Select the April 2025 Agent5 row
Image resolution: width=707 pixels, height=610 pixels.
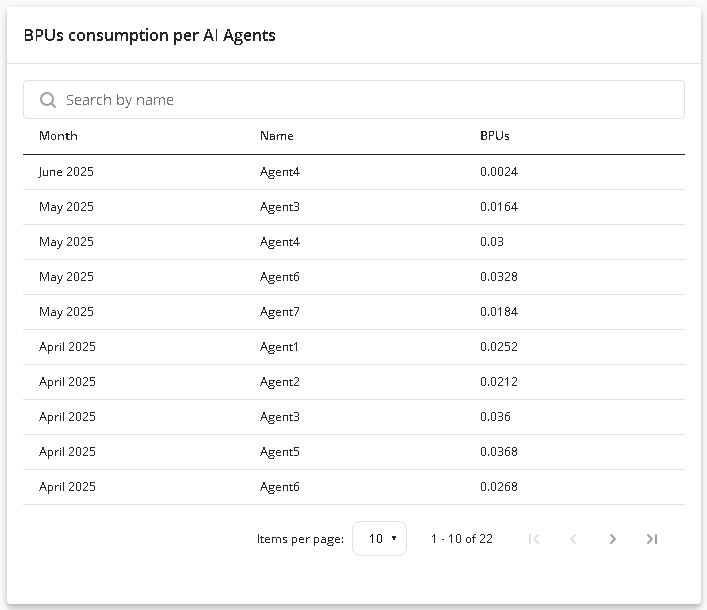tap(354, 452)
